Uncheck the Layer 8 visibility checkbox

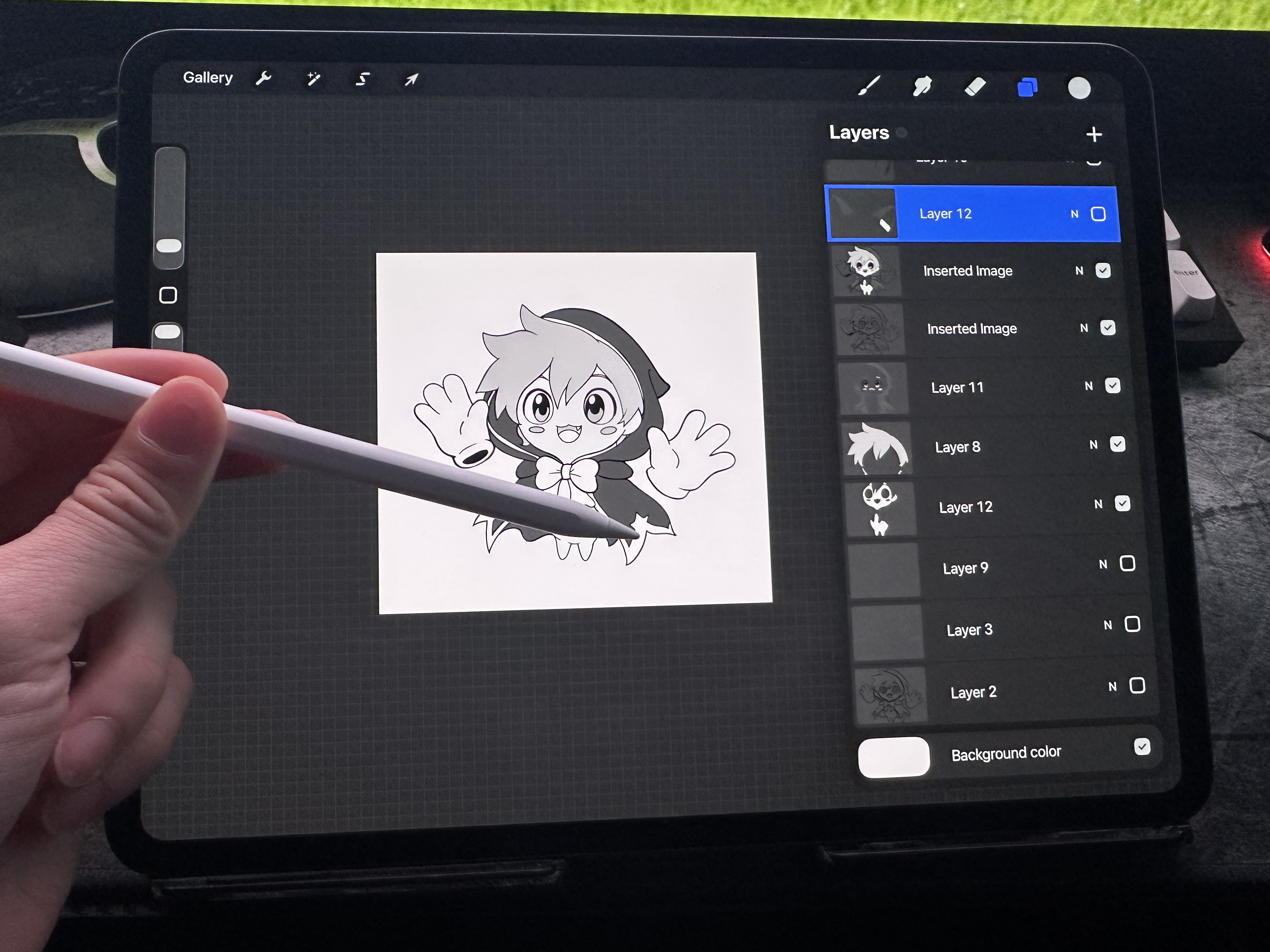[x=1117, y=444]
